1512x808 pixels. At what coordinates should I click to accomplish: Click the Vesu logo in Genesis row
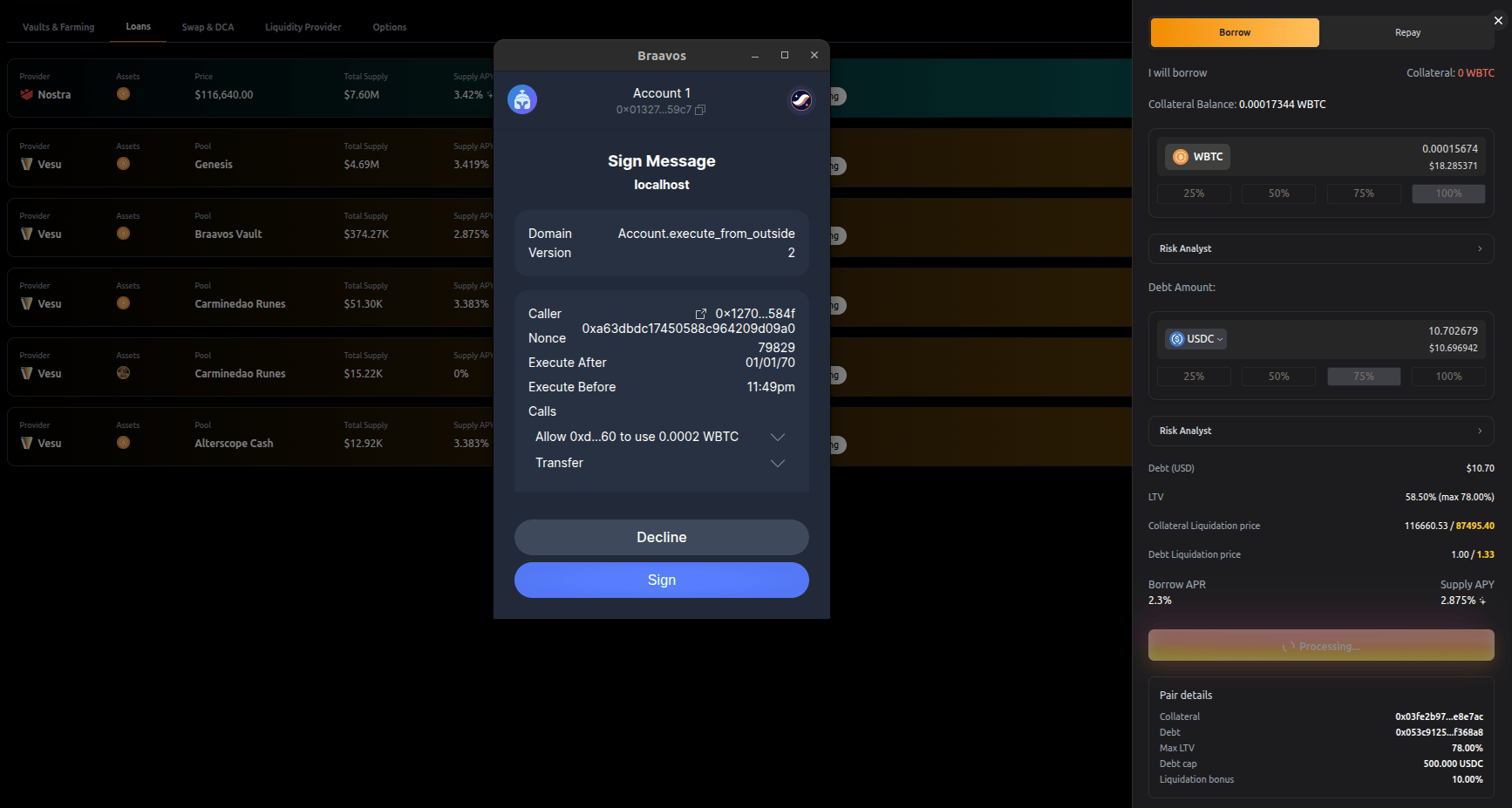click(26, 164)
